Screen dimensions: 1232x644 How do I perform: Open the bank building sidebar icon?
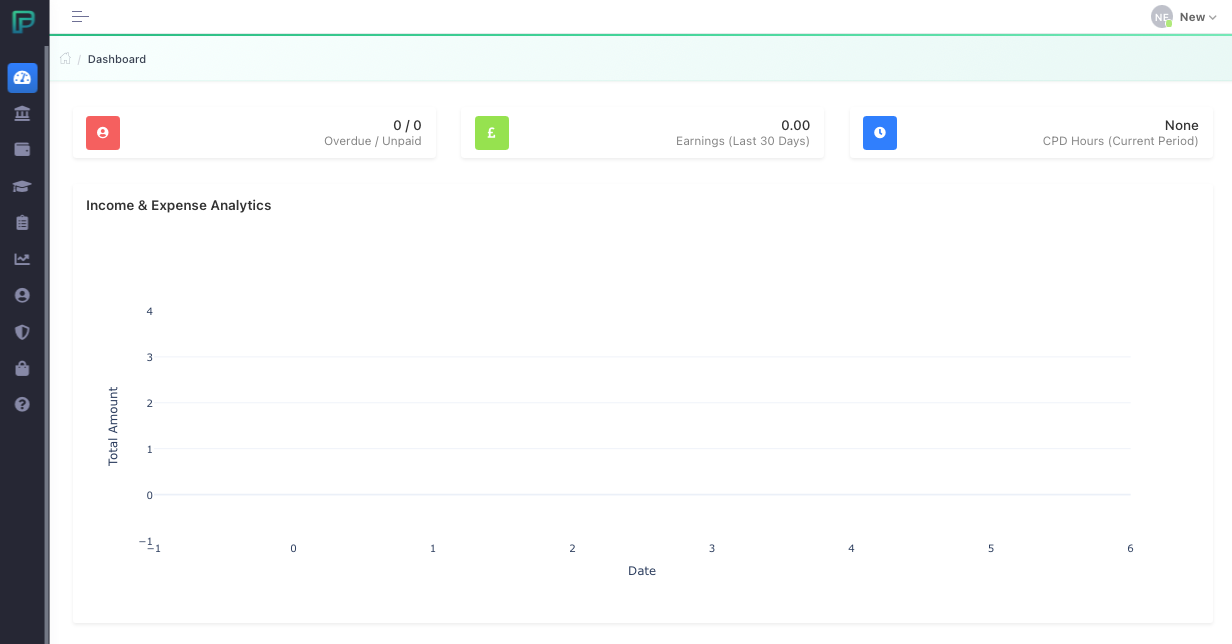[22, 114]
